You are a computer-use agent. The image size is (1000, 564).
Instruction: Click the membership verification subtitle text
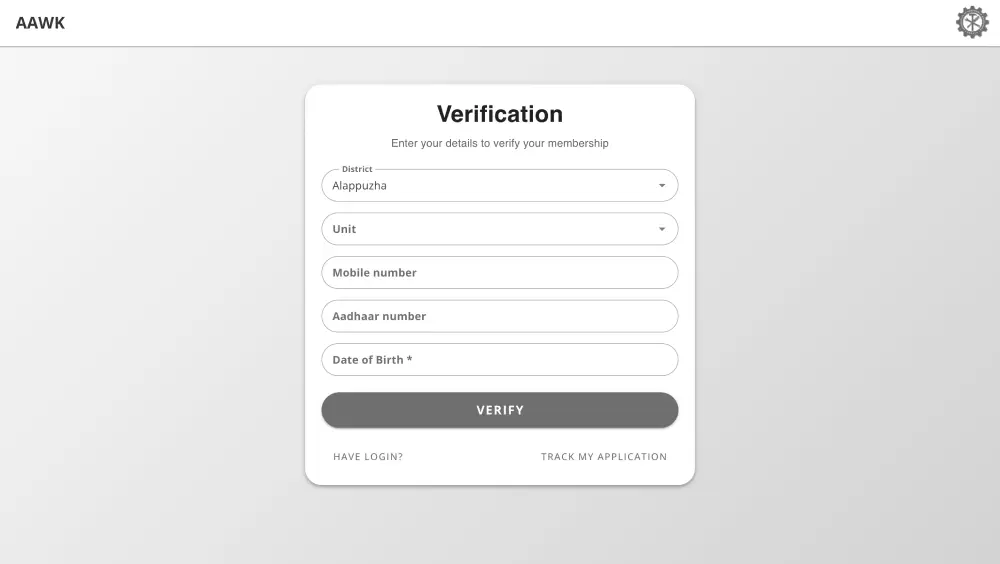500,143
